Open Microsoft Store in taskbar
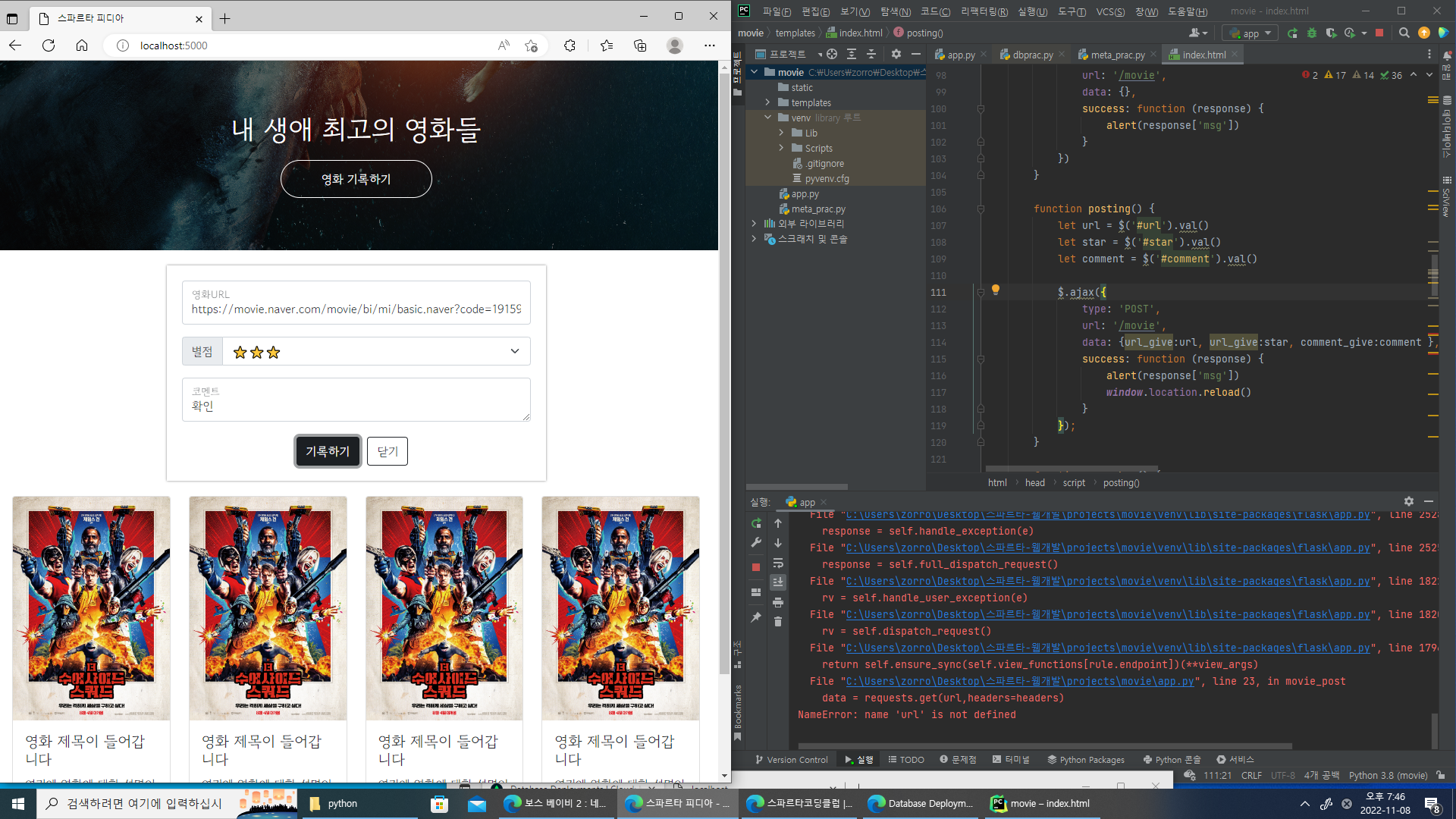The image size is (1456, 819). (439, 804)
